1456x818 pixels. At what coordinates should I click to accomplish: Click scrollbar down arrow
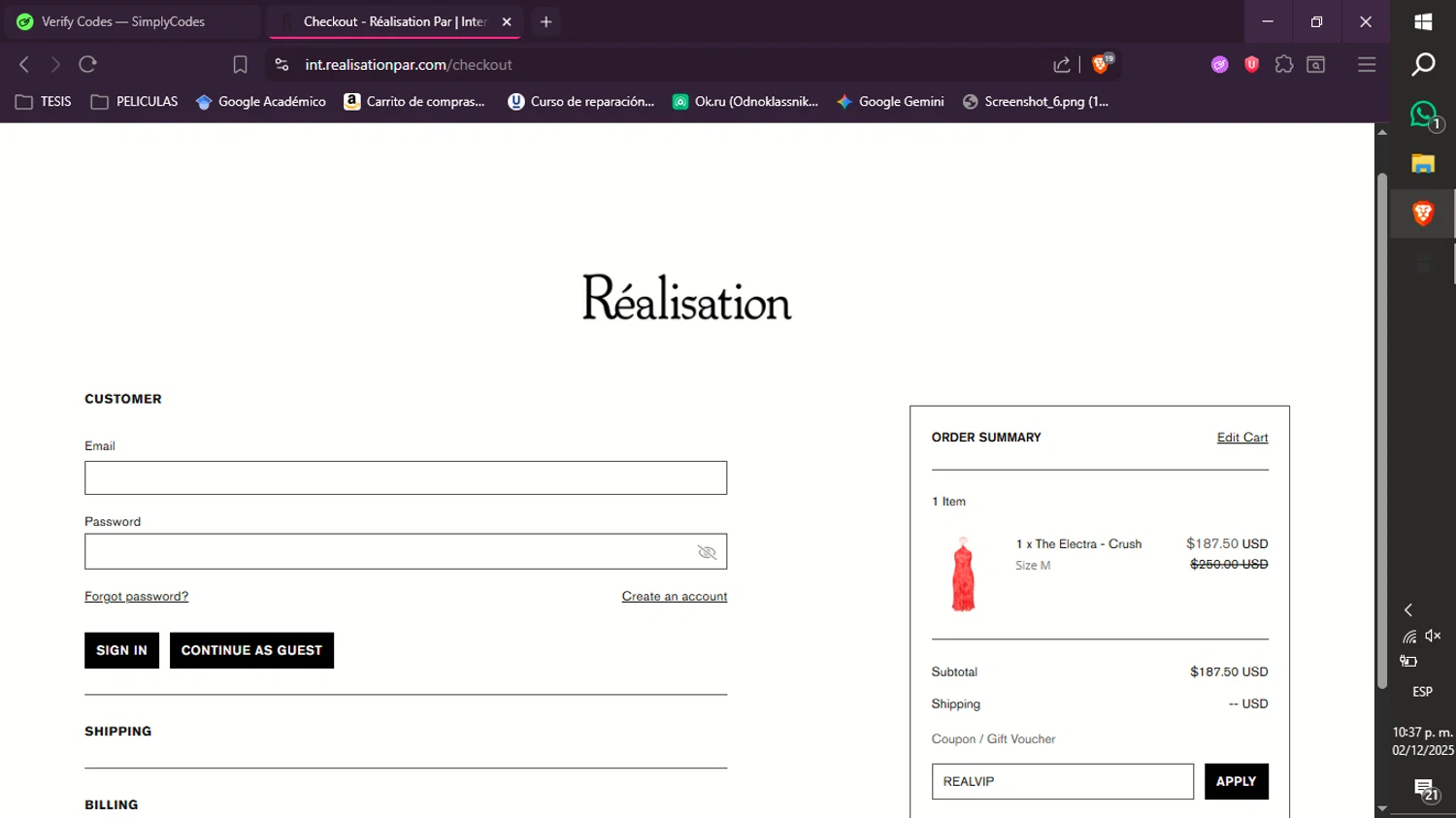(1382, 808)
